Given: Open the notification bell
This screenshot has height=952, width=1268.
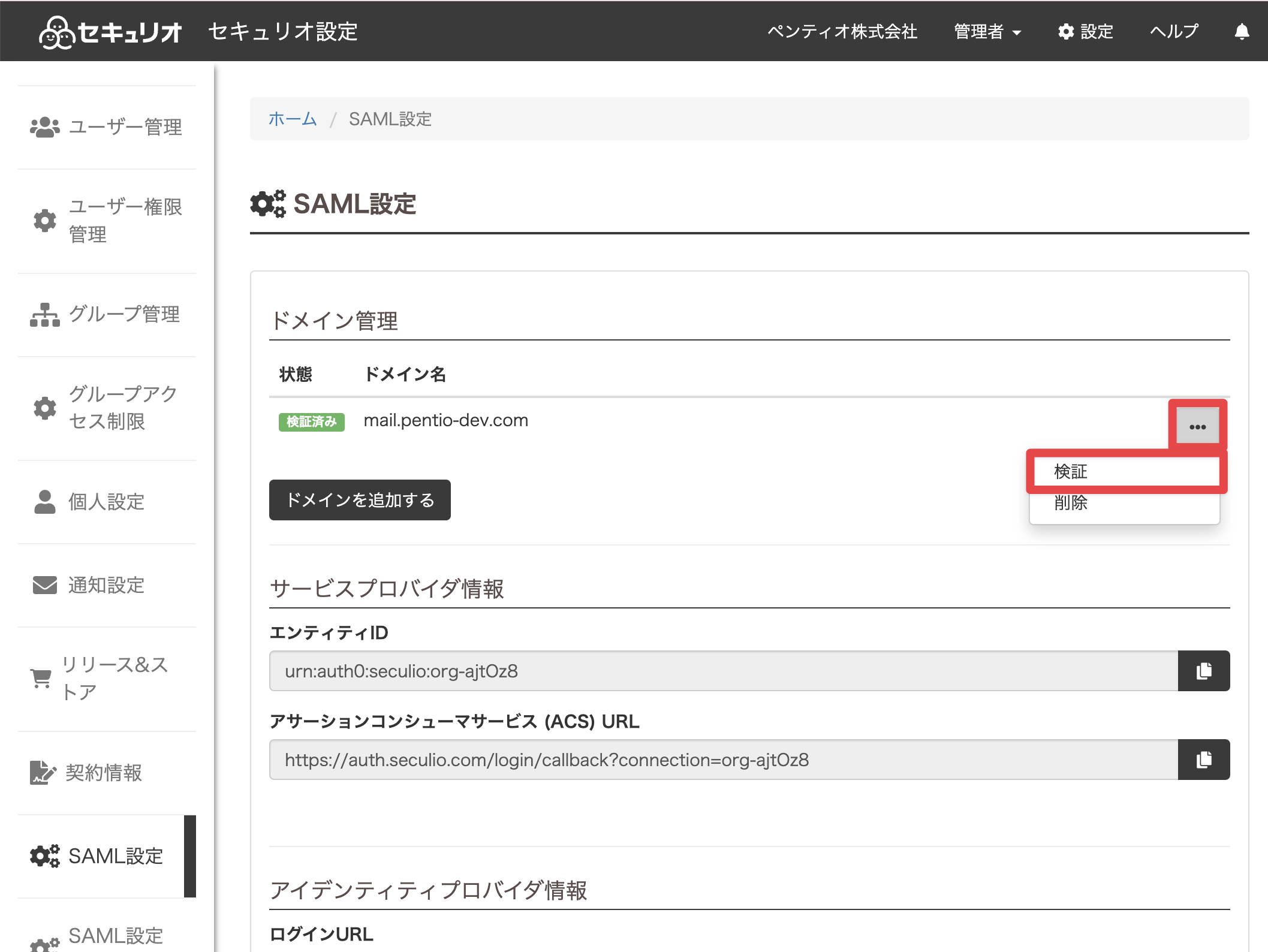Looking at the screenshot, I should pyautogui.click(x=1242, y=32).
